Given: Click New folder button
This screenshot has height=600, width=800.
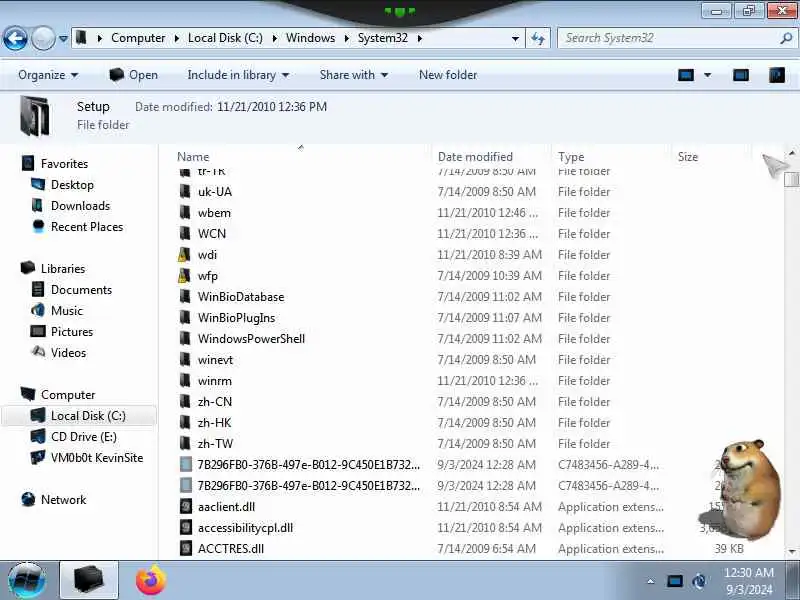Looking at the screenshot, I should [448, 75].
